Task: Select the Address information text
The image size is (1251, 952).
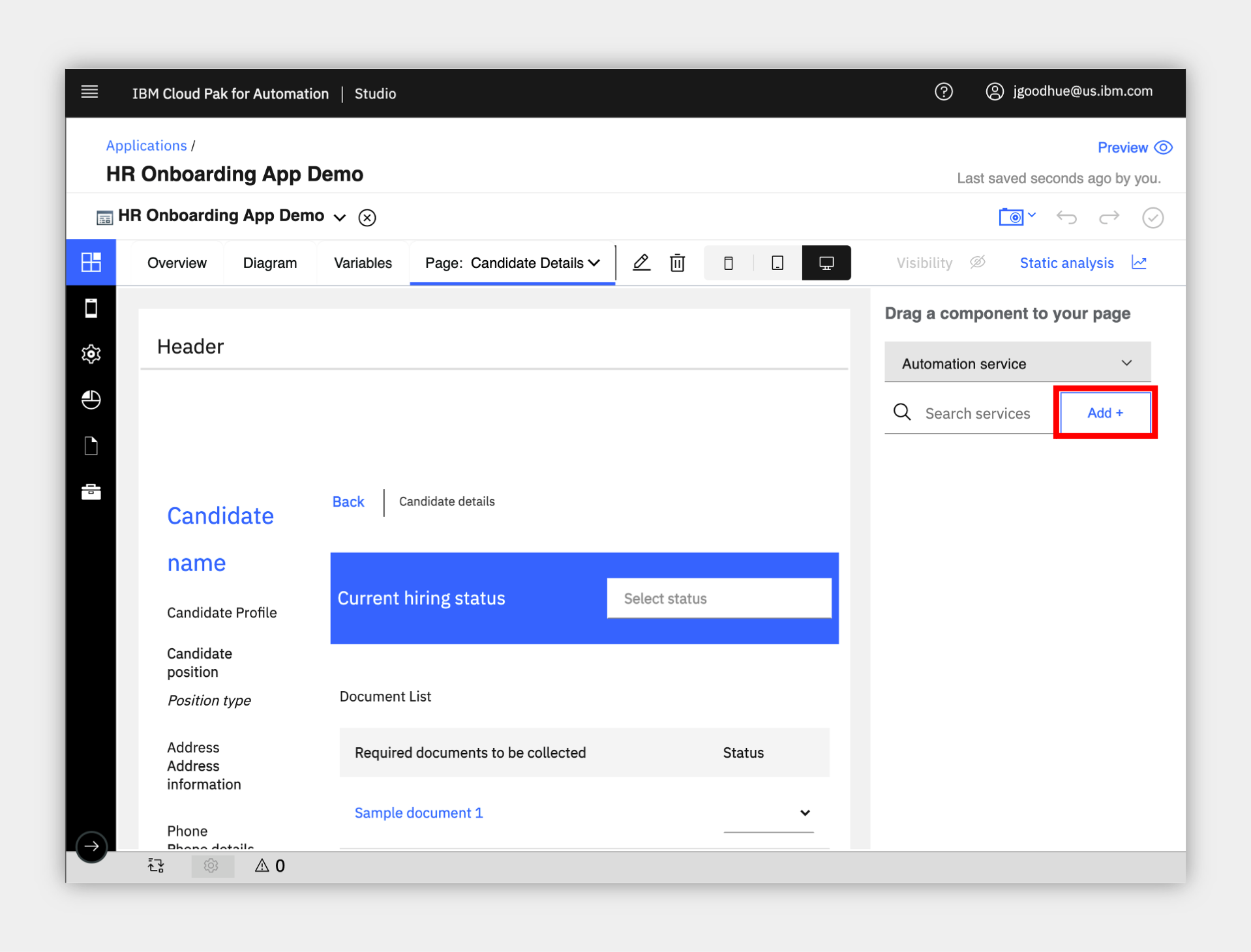Action: 203,775
